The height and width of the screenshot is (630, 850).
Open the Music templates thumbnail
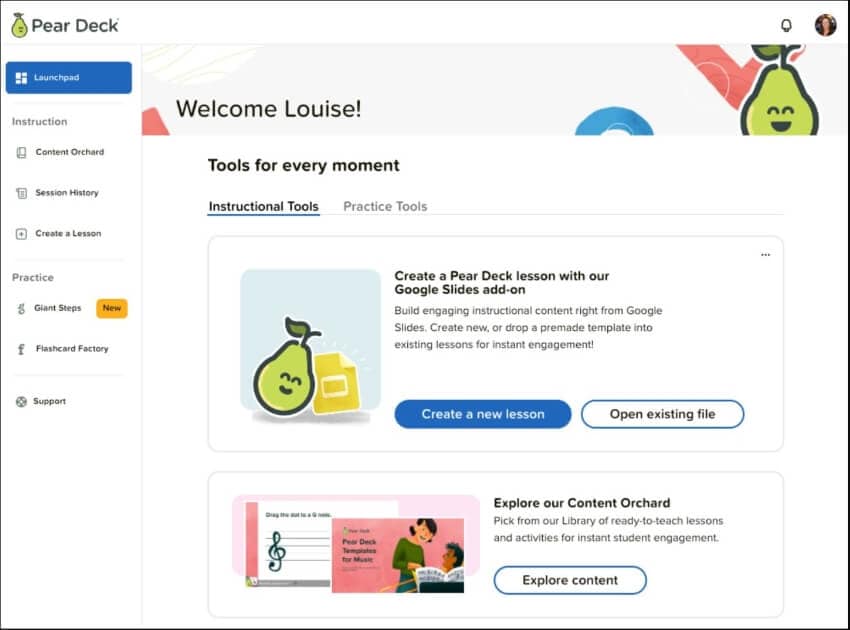point(356,544)
